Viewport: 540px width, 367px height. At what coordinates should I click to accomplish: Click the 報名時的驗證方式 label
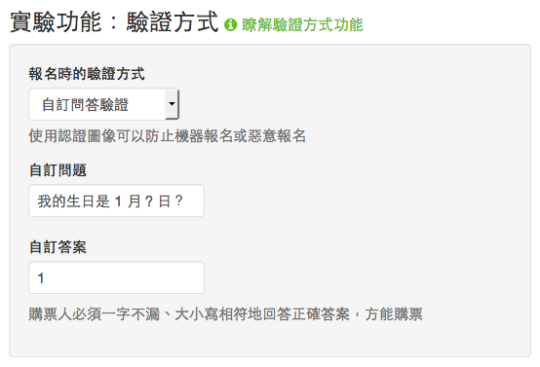coord(87,74)
